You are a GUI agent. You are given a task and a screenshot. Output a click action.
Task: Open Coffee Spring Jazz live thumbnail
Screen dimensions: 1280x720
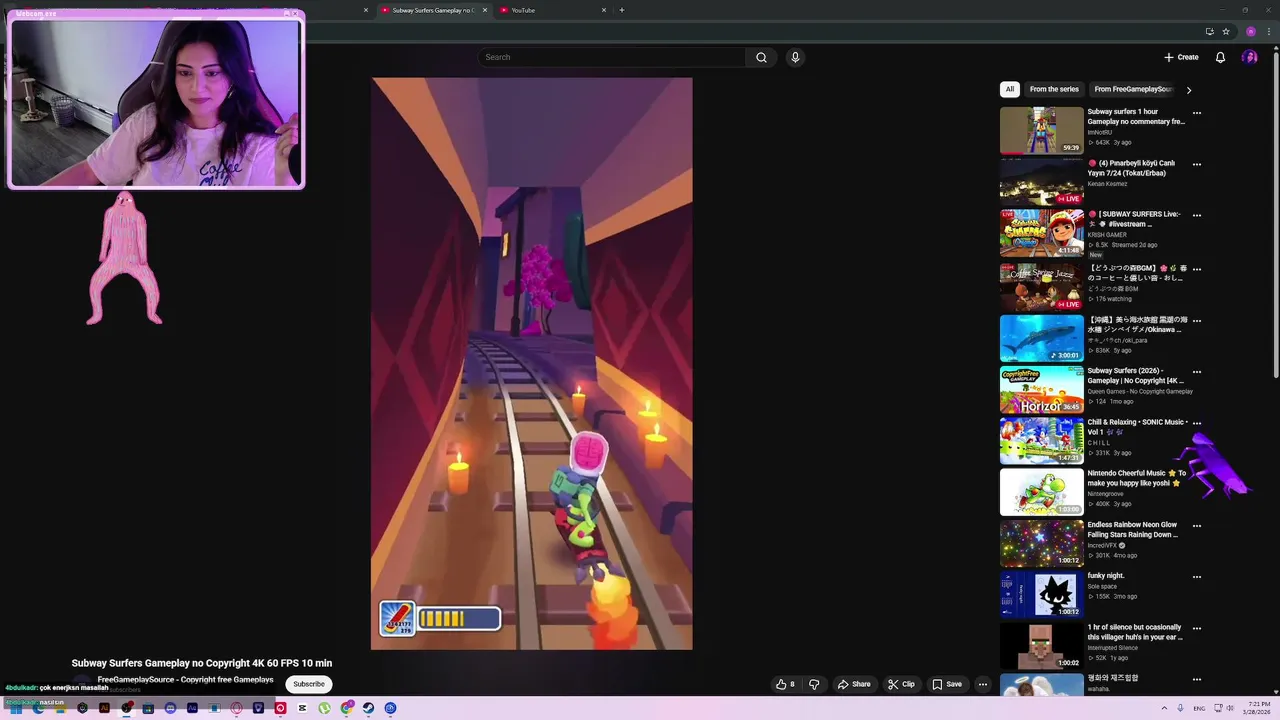(1042, 286)
